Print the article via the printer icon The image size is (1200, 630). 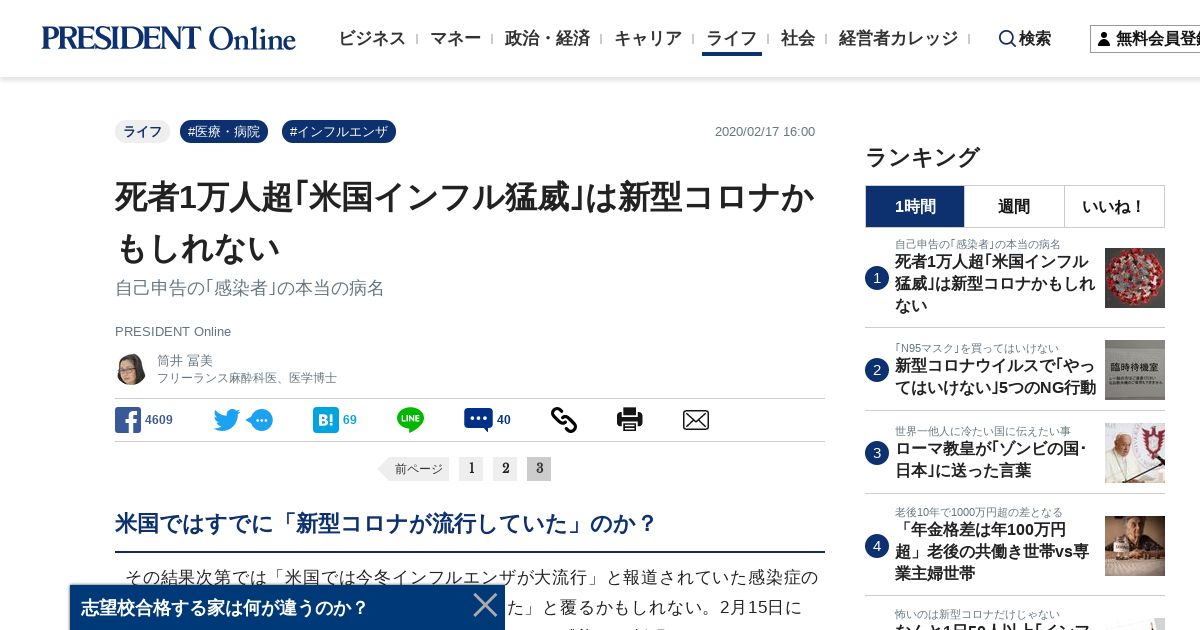[x=630, y=420]
